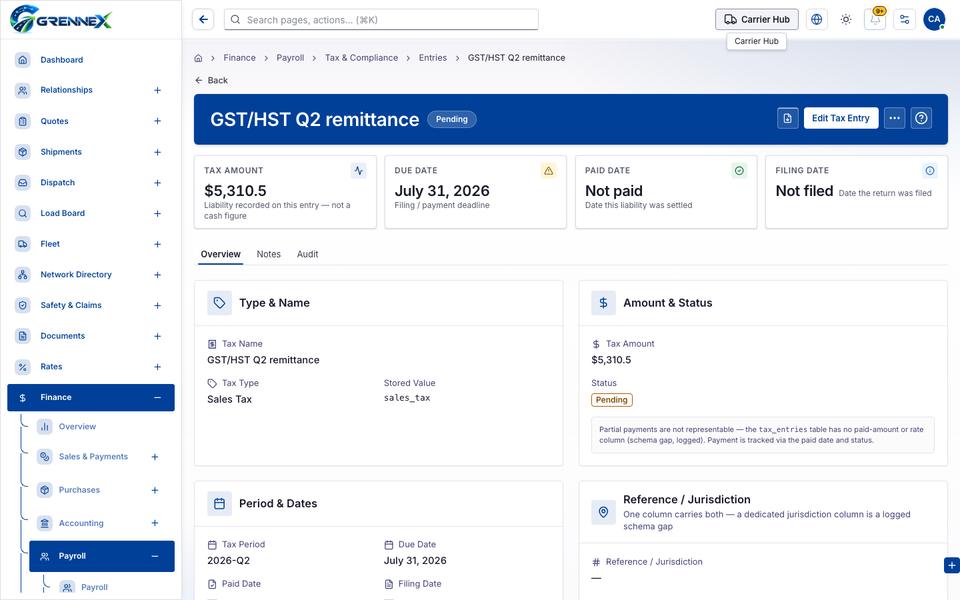Switch to the Audit tab
The height and width of the screenshot is (600, 960).
tap(307, 254)
